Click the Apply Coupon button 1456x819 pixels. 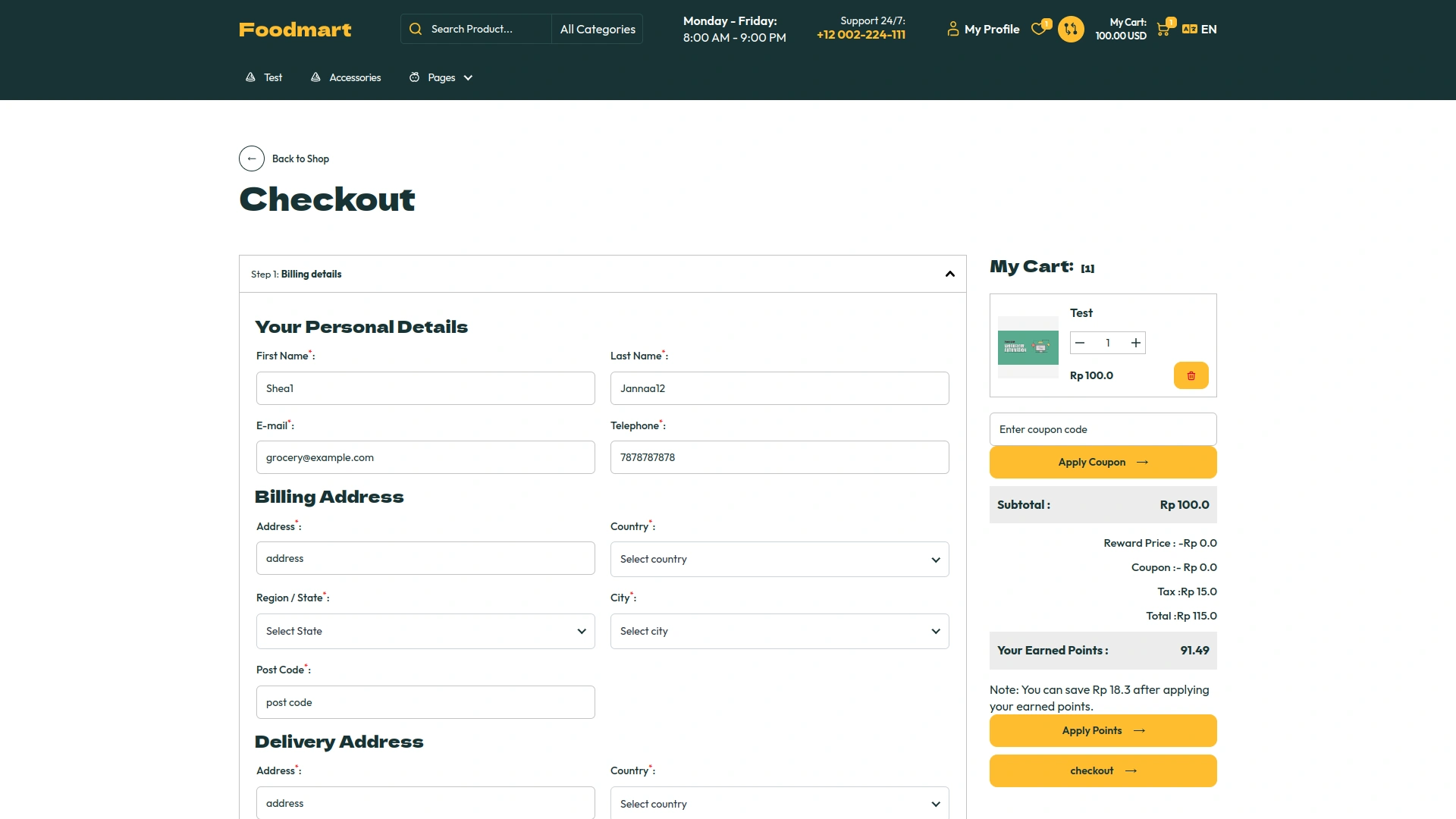coord(1103,463)
